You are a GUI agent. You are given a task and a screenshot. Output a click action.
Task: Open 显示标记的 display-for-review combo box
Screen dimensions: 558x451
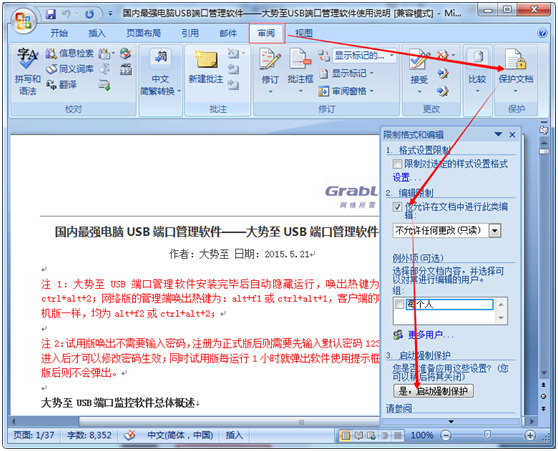(x=364, y=56)
